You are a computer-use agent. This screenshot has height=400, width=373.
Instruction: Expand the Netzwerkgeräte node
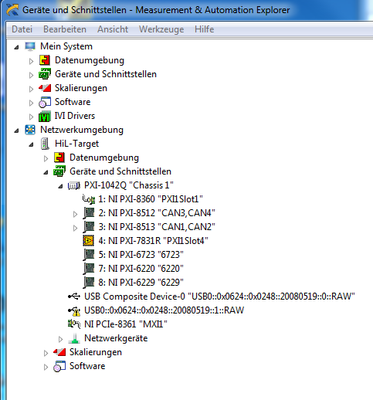point(60,339)
